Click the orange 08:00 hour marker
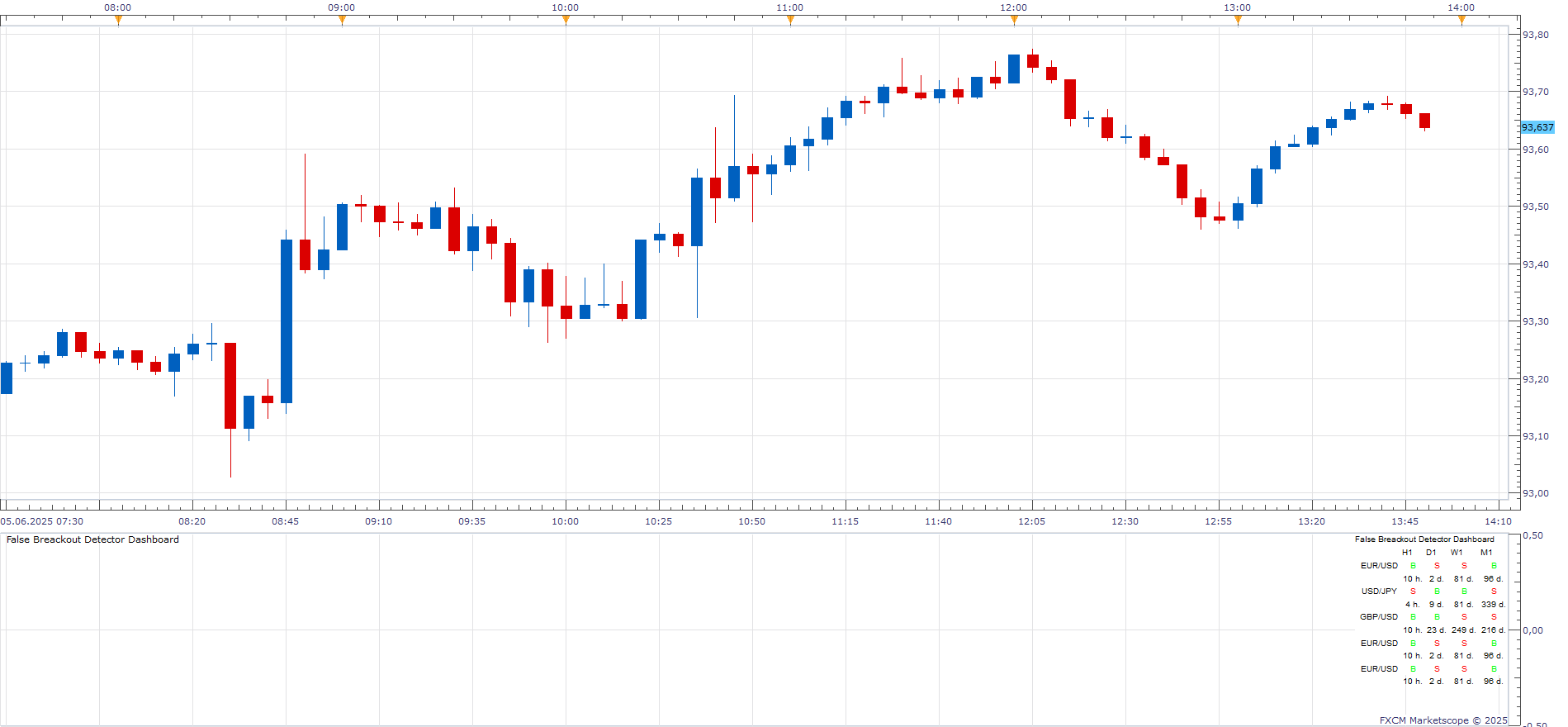1568x727 pixels. point(118,21)
